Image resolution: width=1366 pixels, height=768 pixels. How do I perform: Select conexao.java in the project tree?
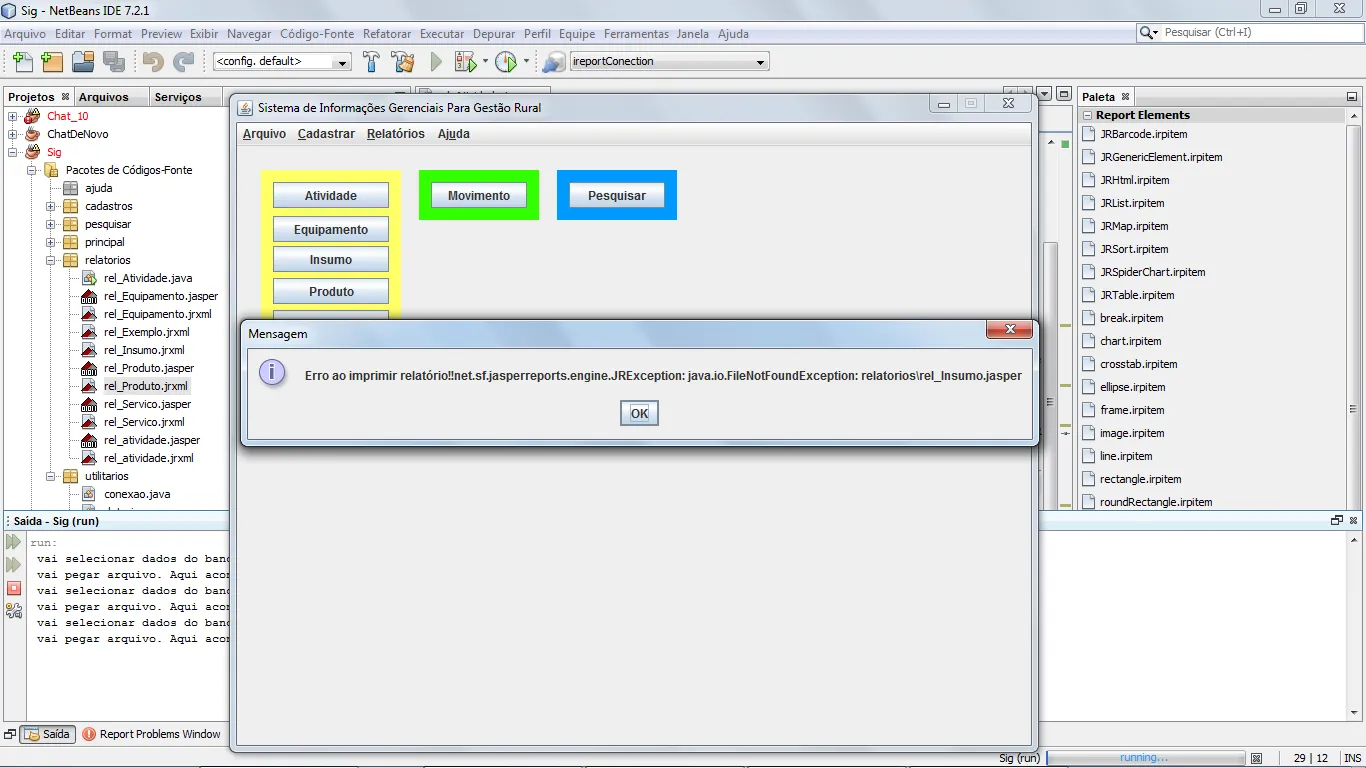(137, 494)
